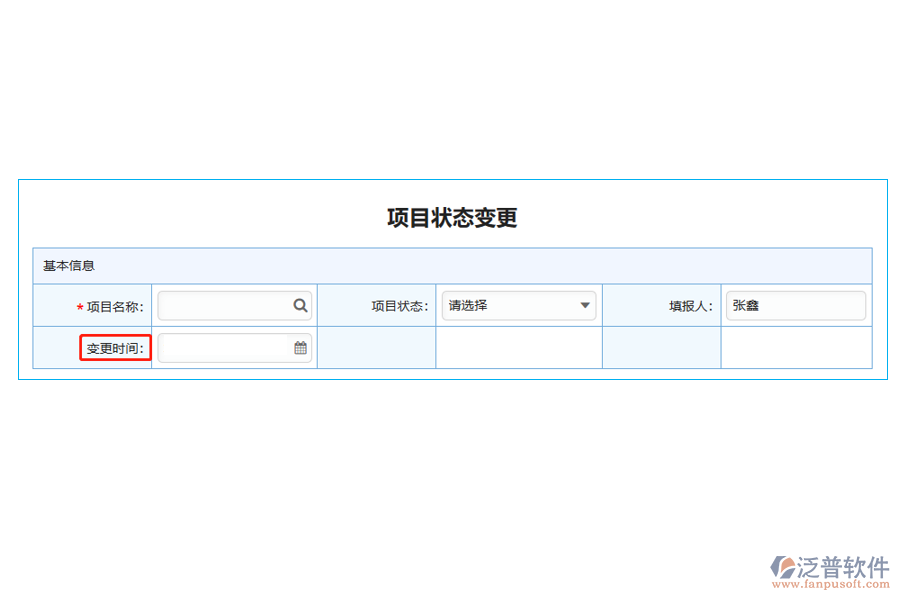900x600 pixels.
Task: Click the highlighted 变更时间 label
Action: click(x=114, y=347)
